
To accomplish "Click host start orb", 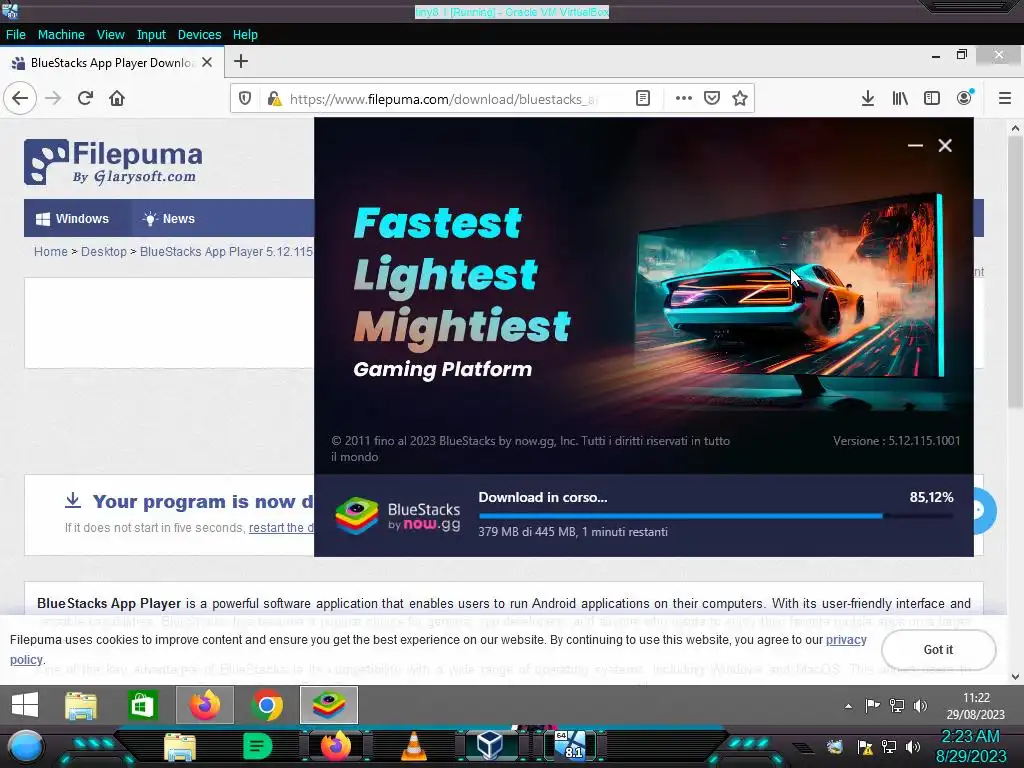I will pos(26,747).
